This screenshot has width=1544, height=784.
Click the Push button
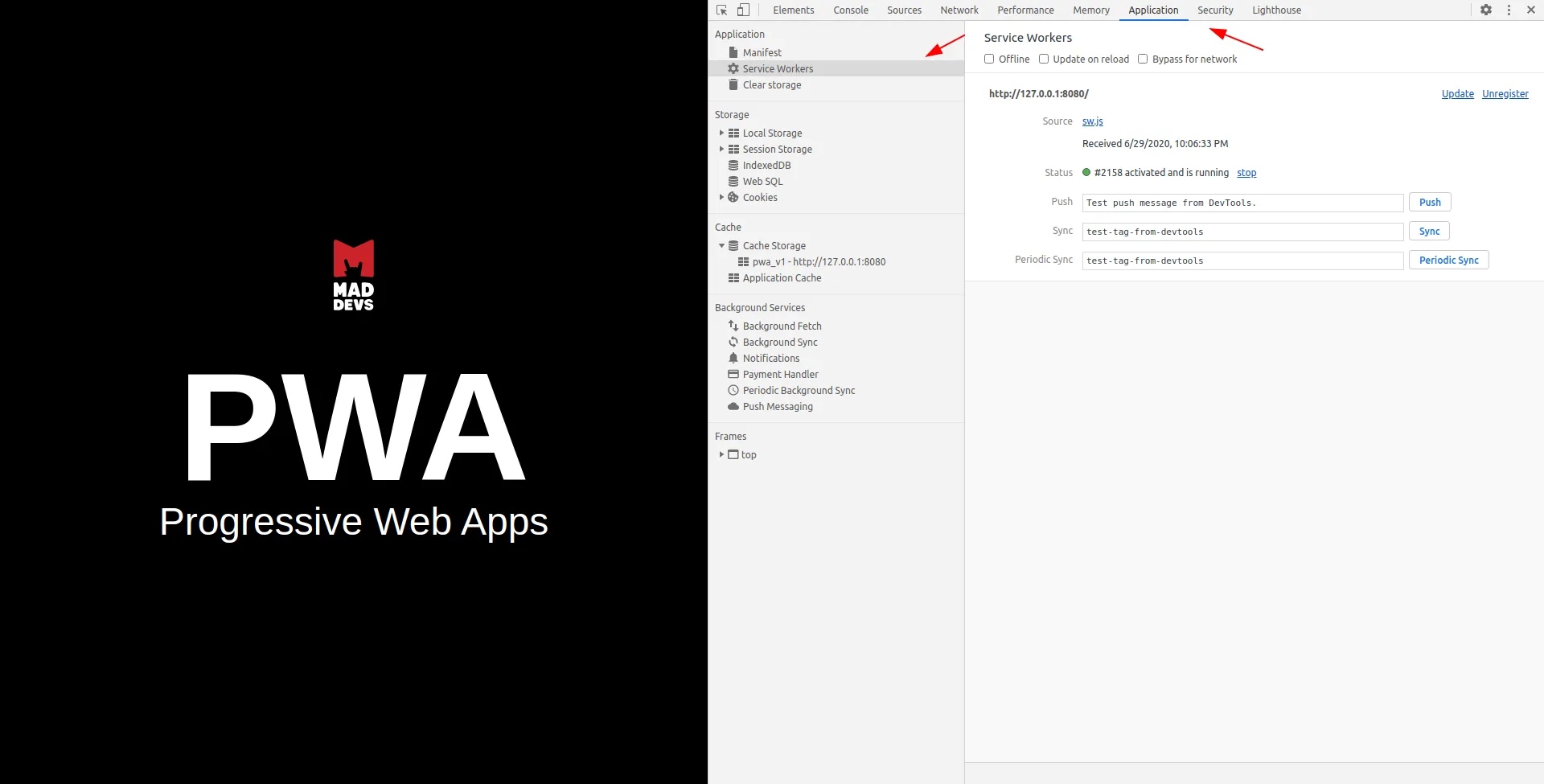[1430, 203]
